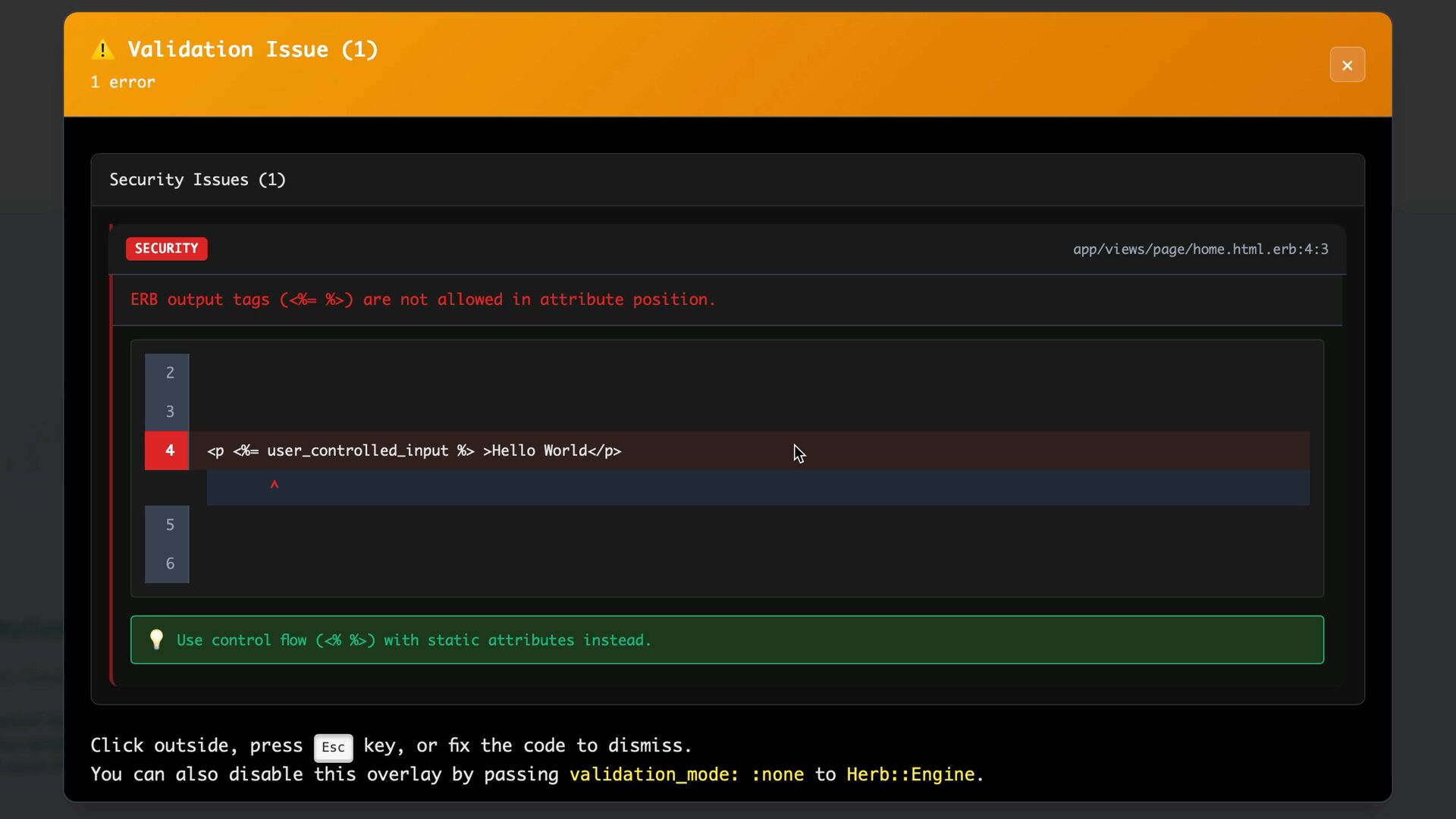Click the lightbulb suggestion icon

click(156, 639)
